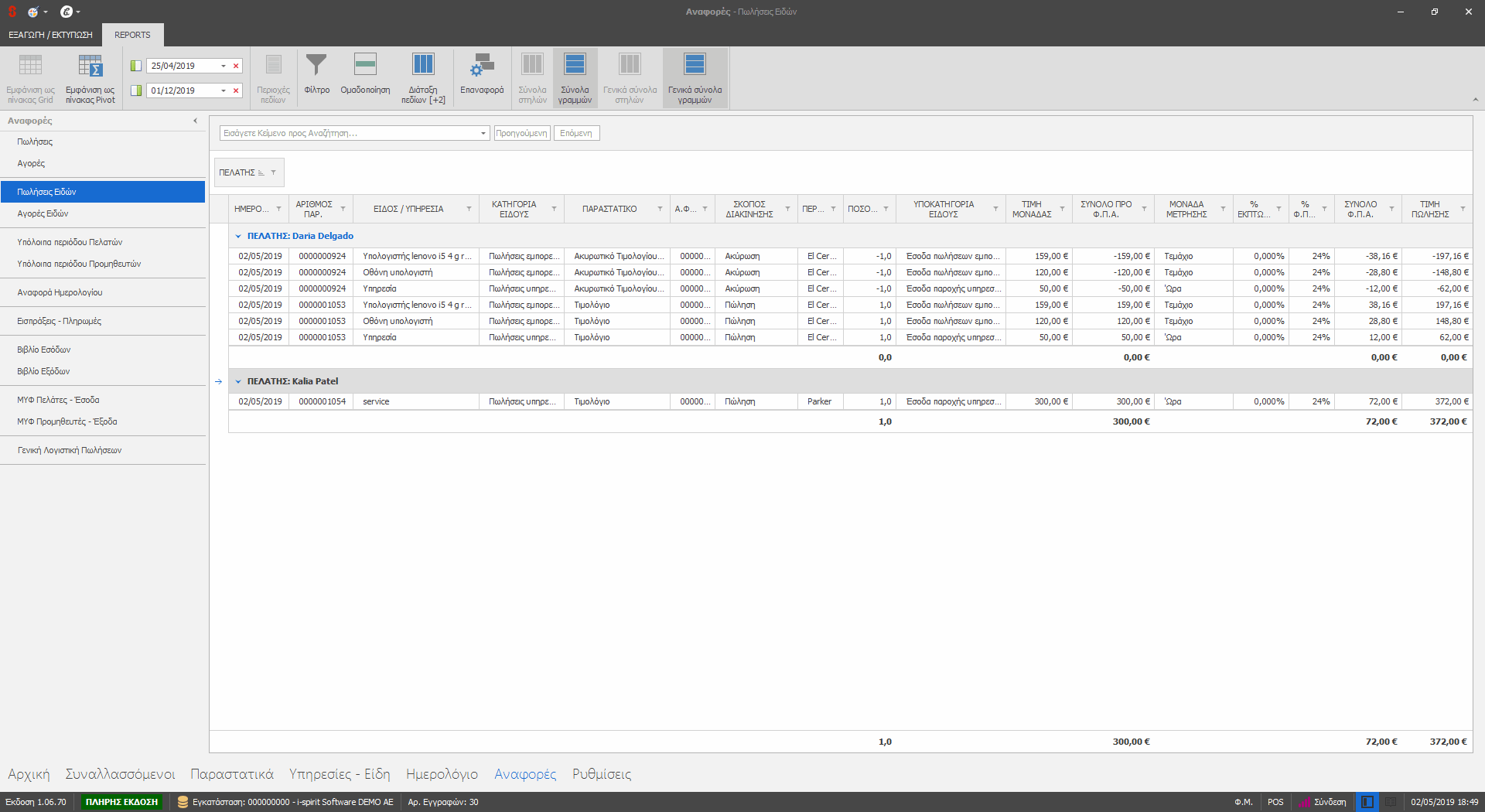Open Ομαδοποίηση grouping tool
Screen dimensions: 1485x812
coord(365,67)
